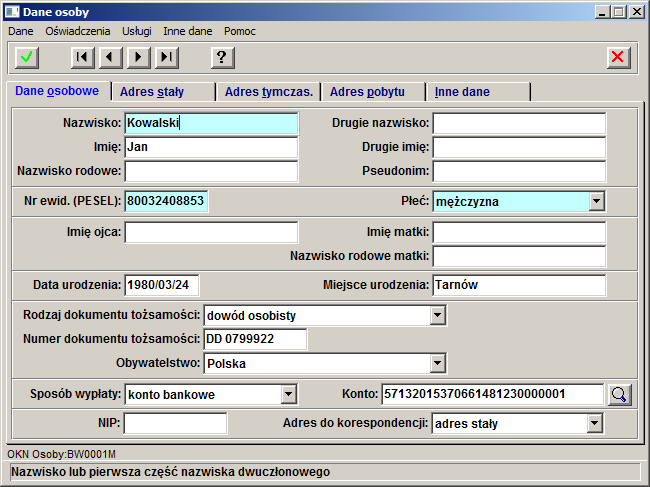Jump to the first record
The width and height of the screenshot is (650, 487).
(82, 57)
